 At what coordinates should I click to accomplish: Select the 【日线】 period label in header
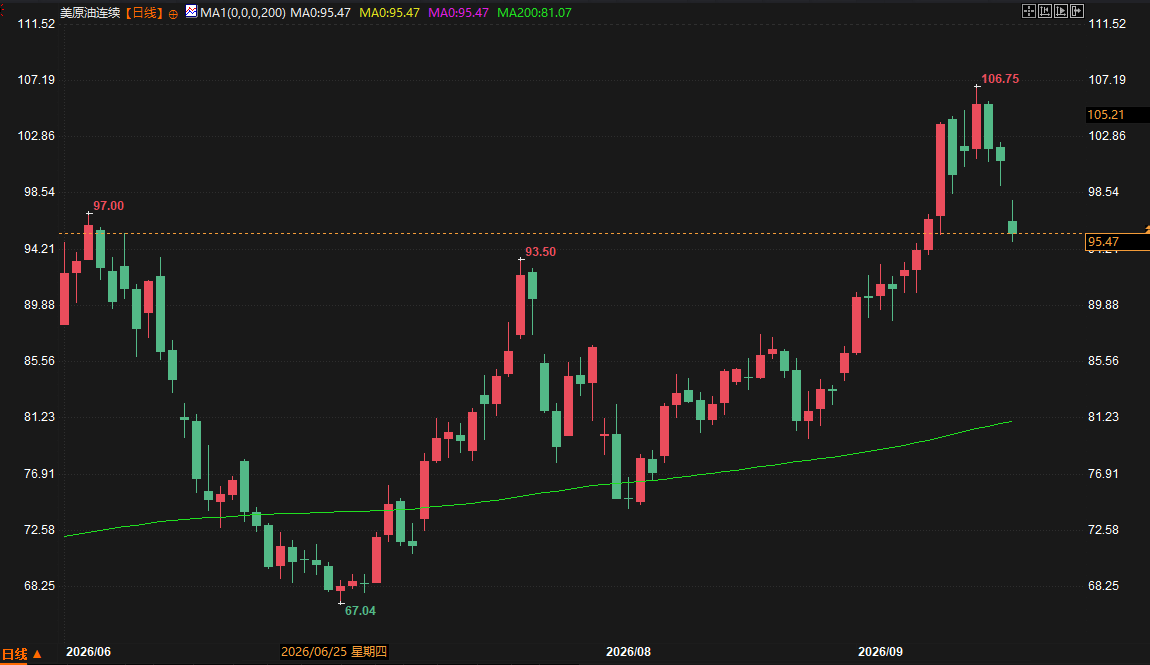[144, 12]
